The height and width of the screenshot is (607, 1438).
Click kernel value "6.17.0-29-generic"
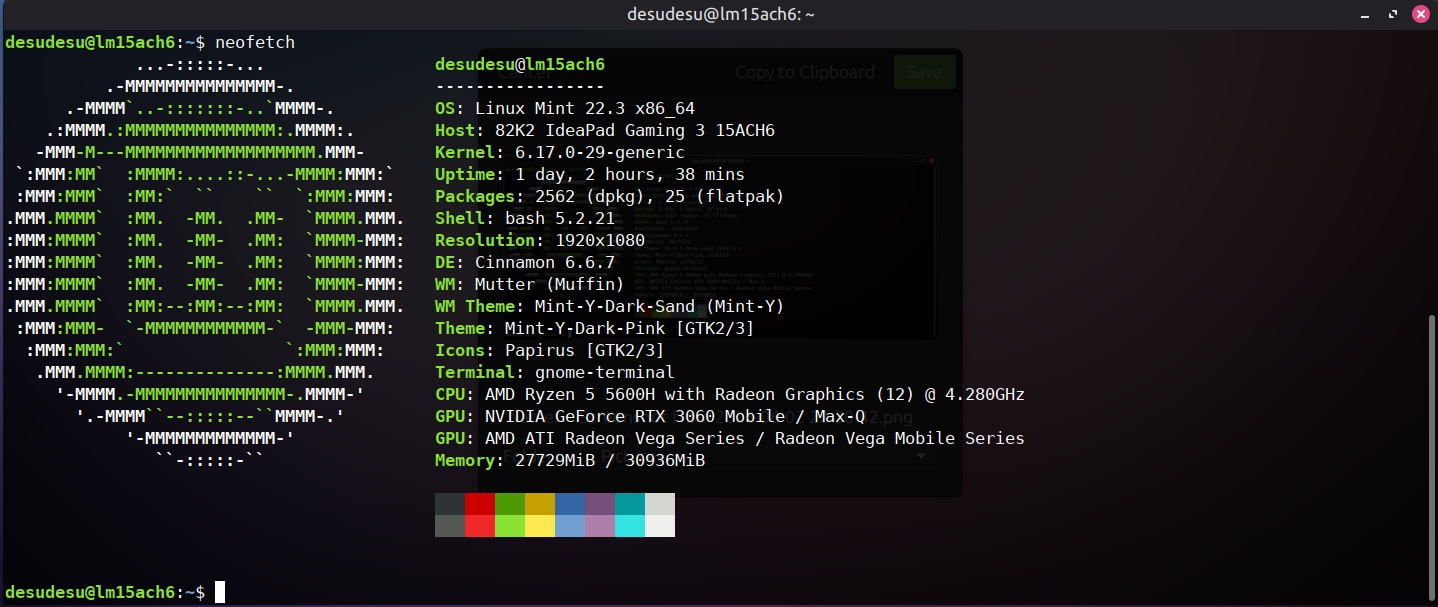[x=600, y=153]
